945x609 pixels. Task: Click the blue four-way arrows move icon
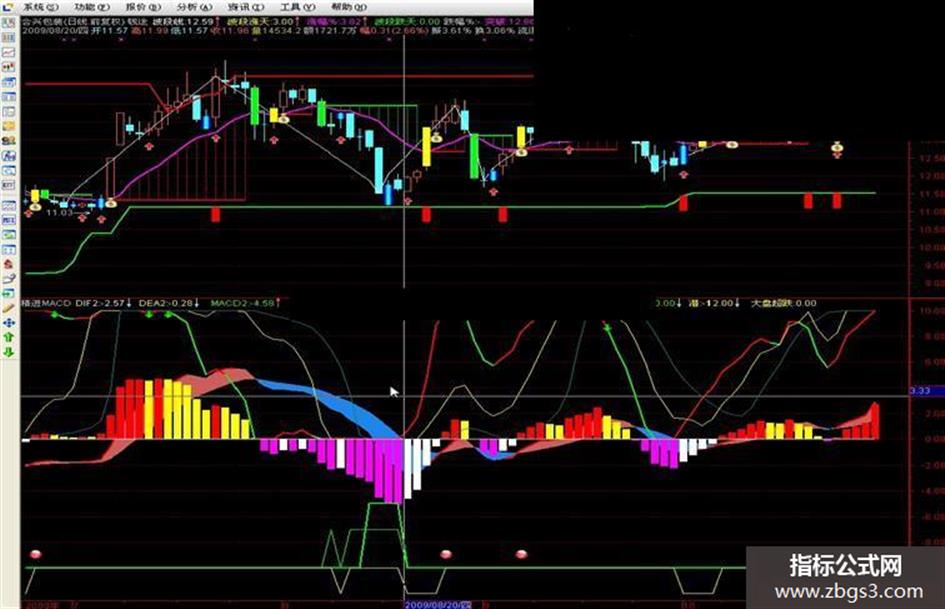[8, 323]
